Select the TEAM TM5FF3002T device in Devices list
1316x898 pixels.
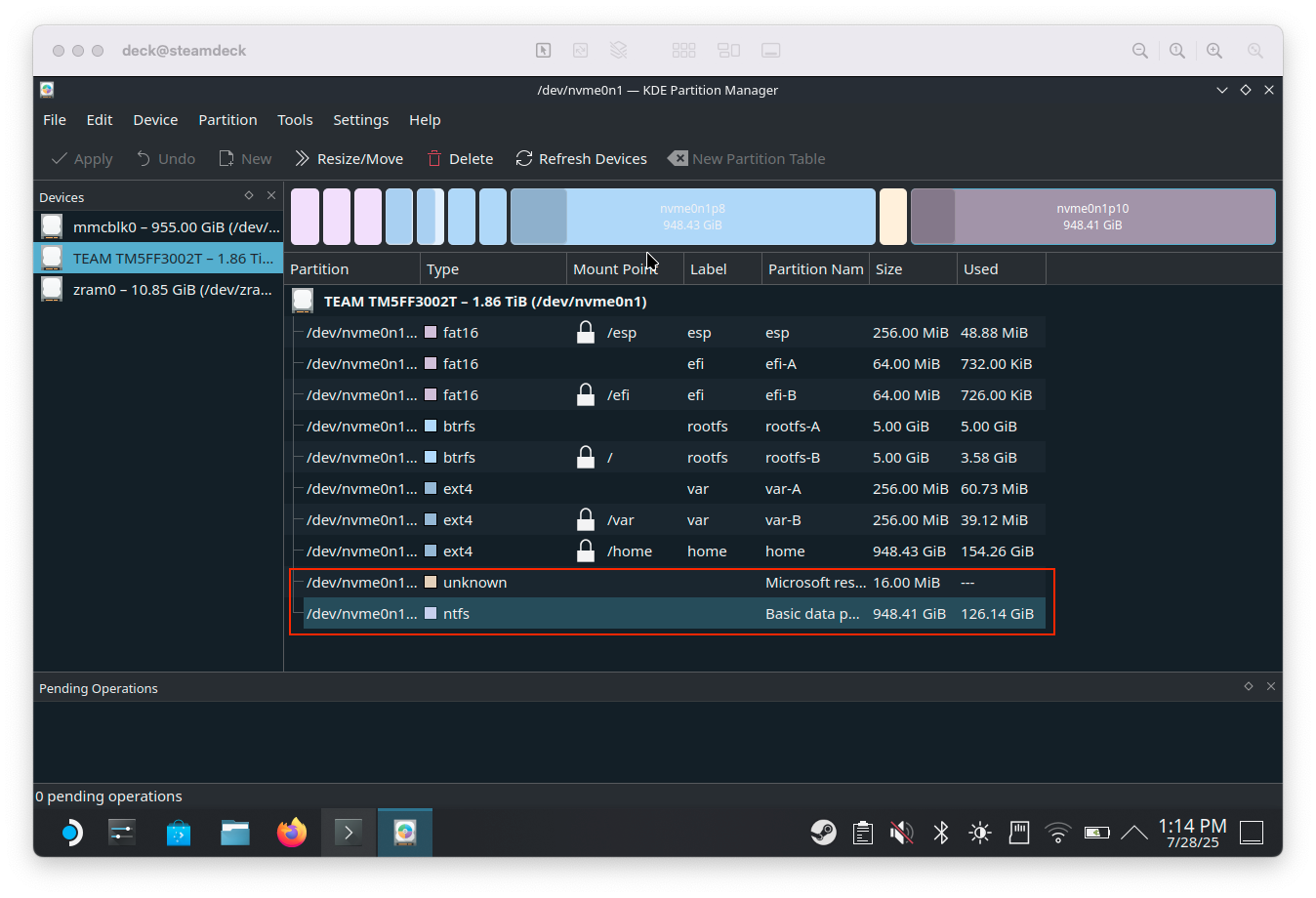[x=159, y=259]
